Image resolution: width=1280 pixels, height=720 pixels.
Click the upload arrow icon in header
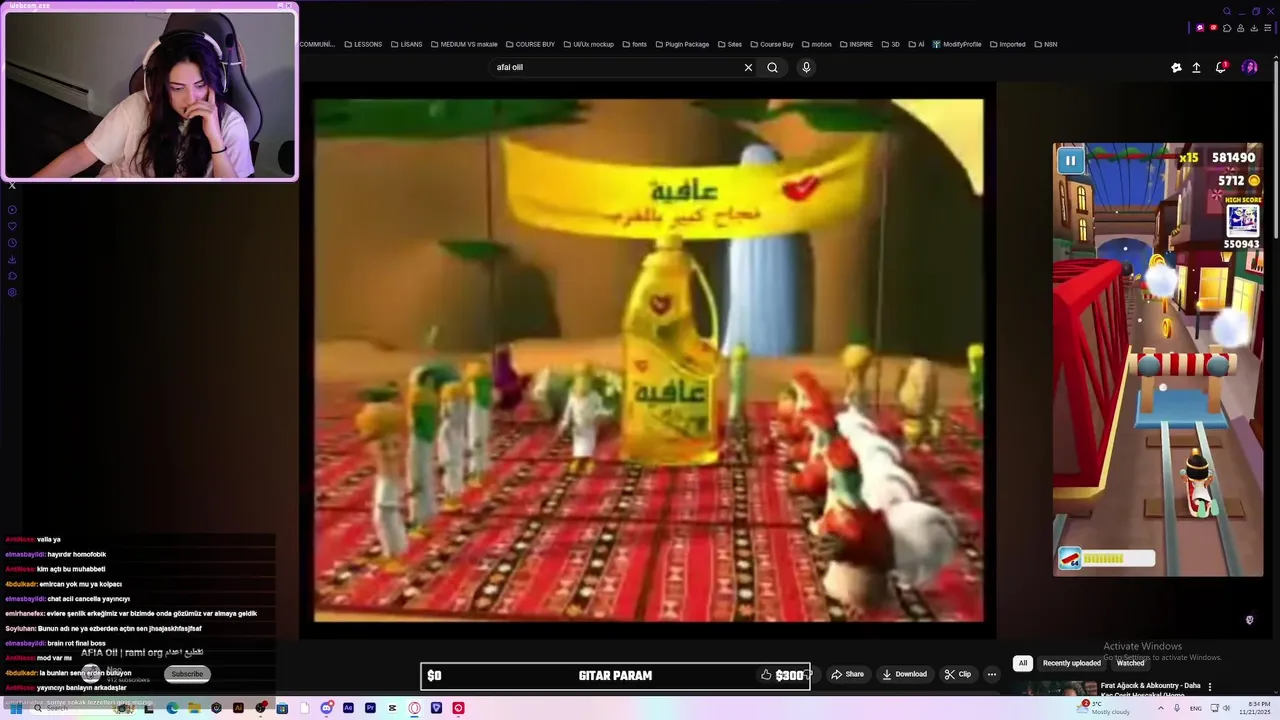coord(1196,67)
